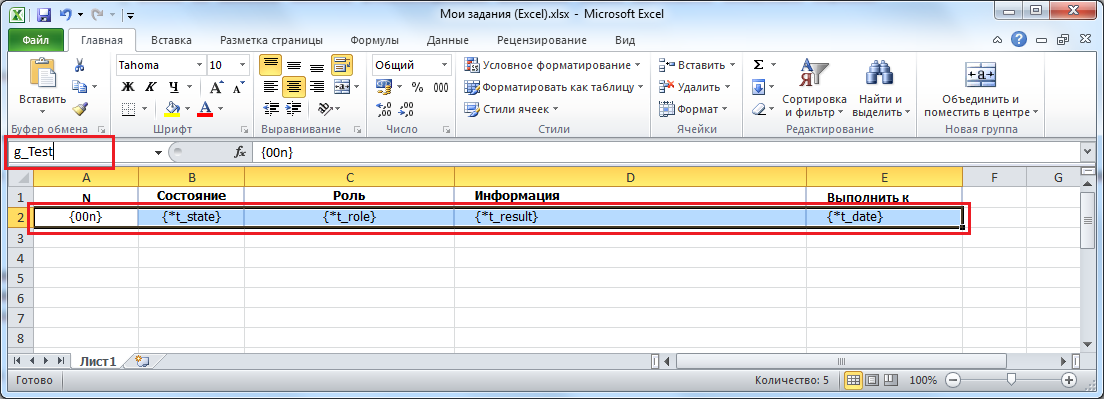Click the comma style 000 icon

pyautogui.click(x=441, y=87)
